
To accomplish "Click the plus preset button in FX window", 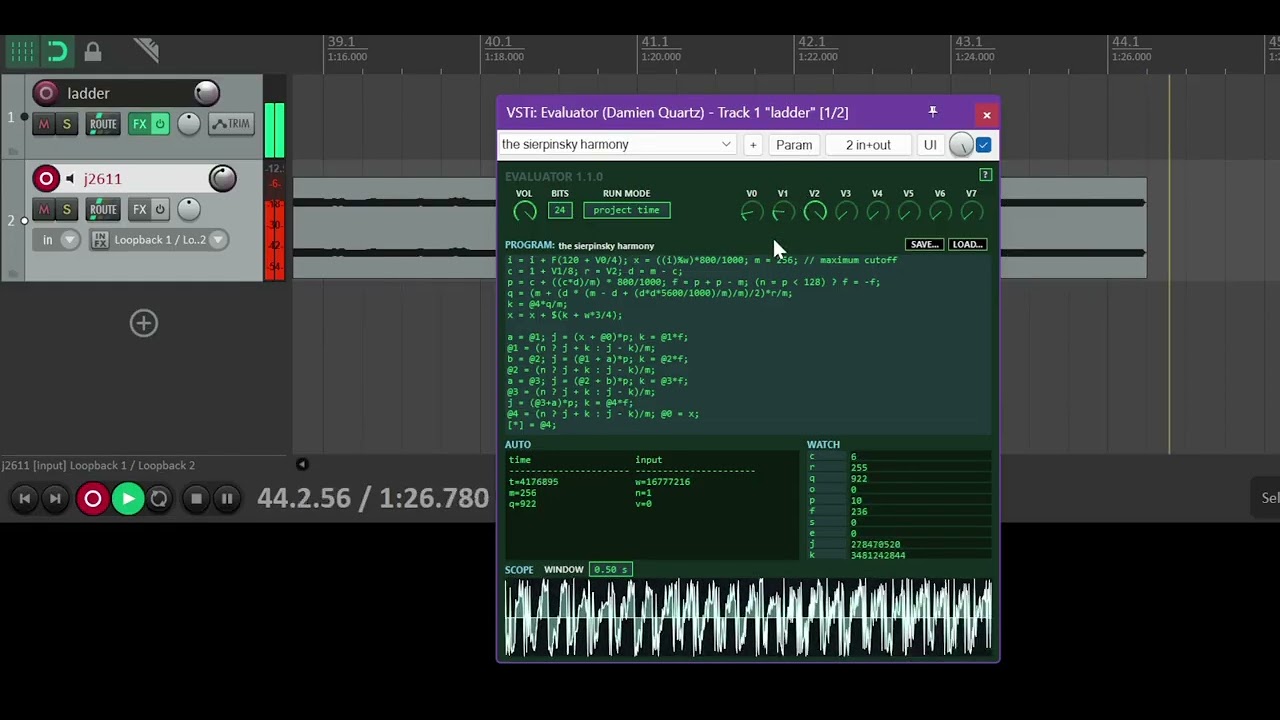I will 753,145.
